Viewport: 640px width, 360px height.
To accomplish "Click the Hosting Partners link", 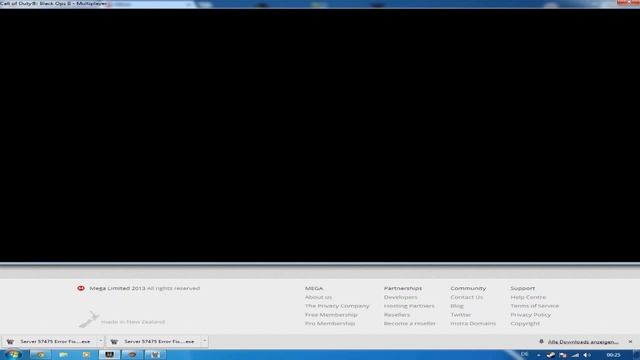I will pos(409,306).
